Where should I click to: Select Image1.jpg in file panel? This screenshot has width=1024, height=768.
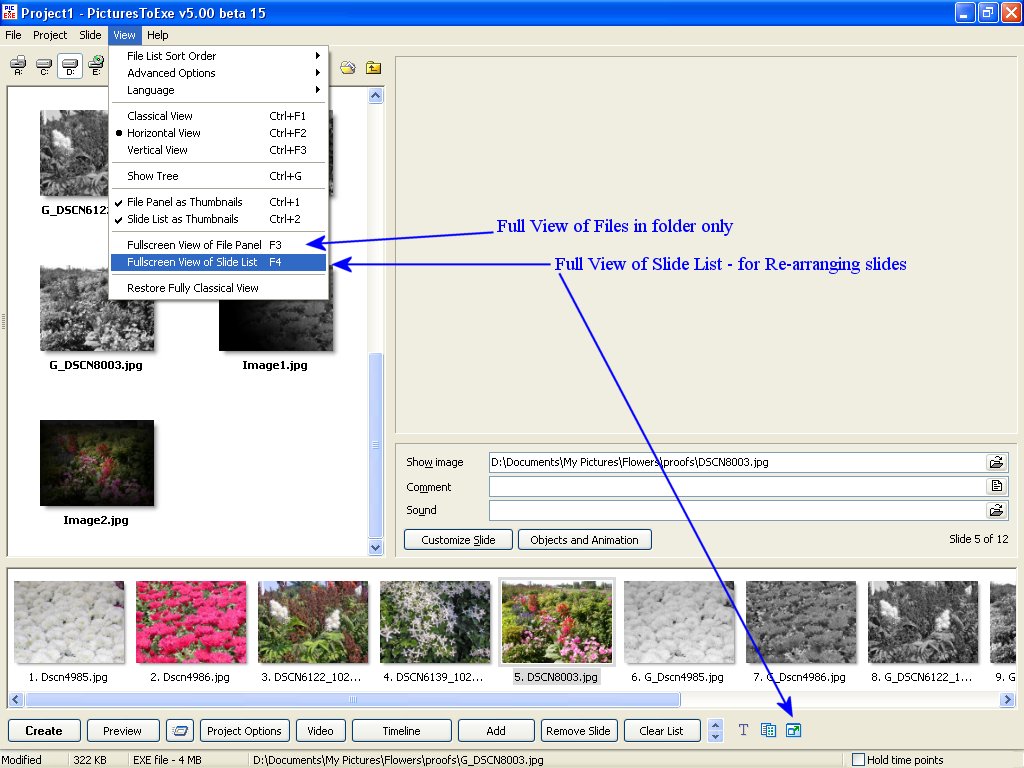276,326
